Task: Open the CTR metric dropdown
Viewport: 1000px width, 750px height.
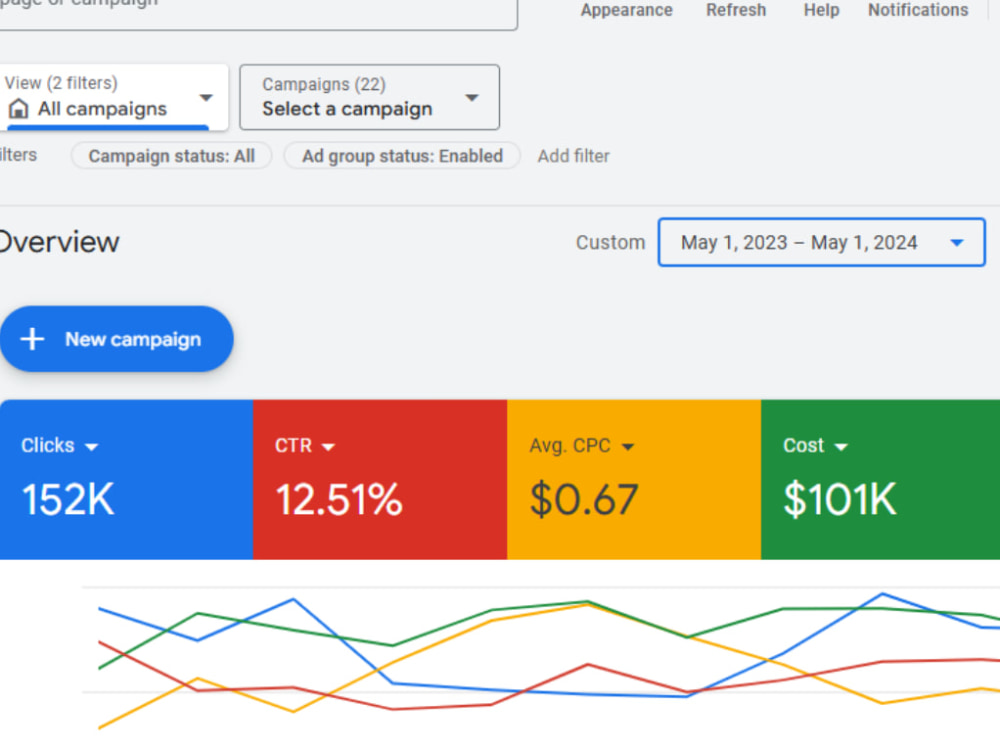Action: pyautogui.click(x=305, y=446)
